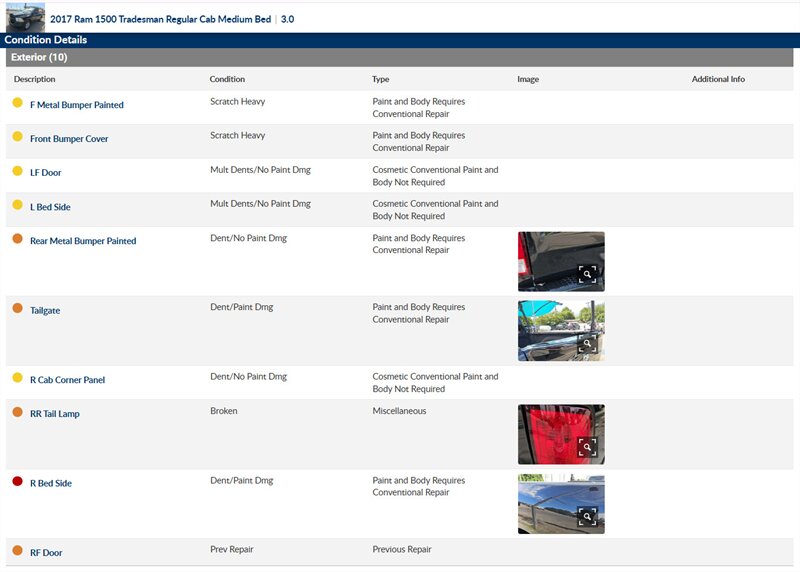Image resolution: width=800 pixels, height=572 pixels.
Task: Open the RF Door item link
Action: pos(46,553)
